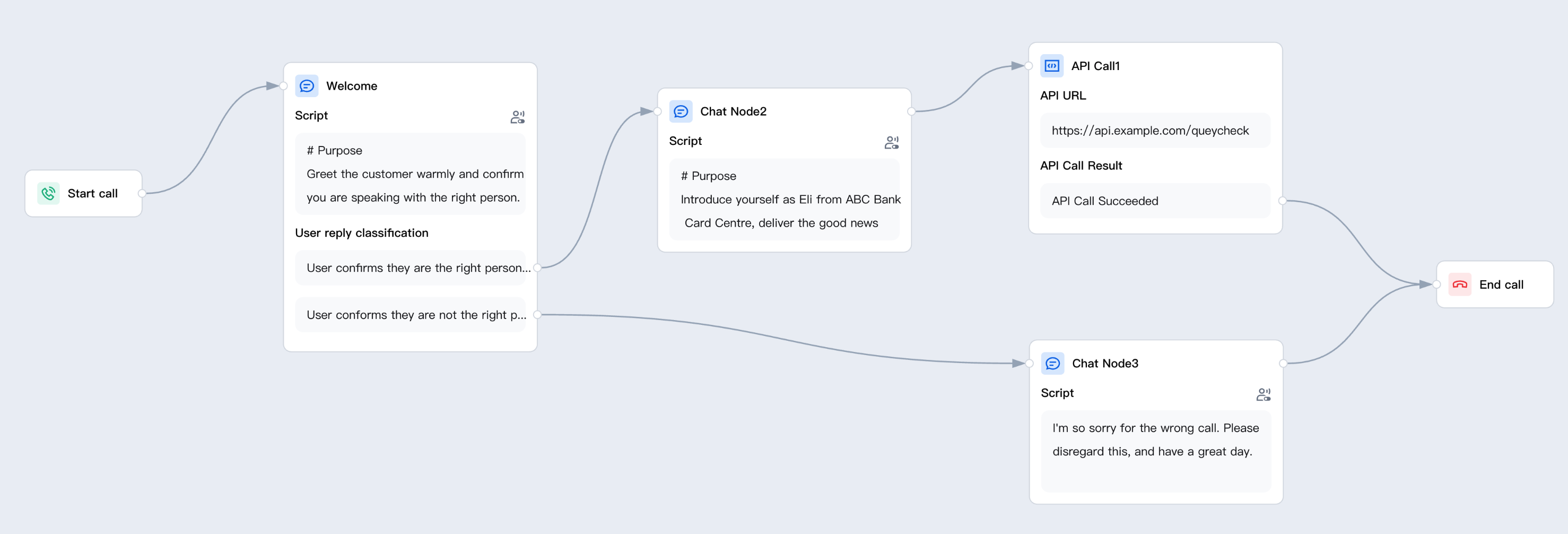Image resolution: width=1568 pixels, height=534 pixels.
Task: Click the voice settings icon in Chat Node3 script
Action: pyautogui.click(x=1264, y=394)
